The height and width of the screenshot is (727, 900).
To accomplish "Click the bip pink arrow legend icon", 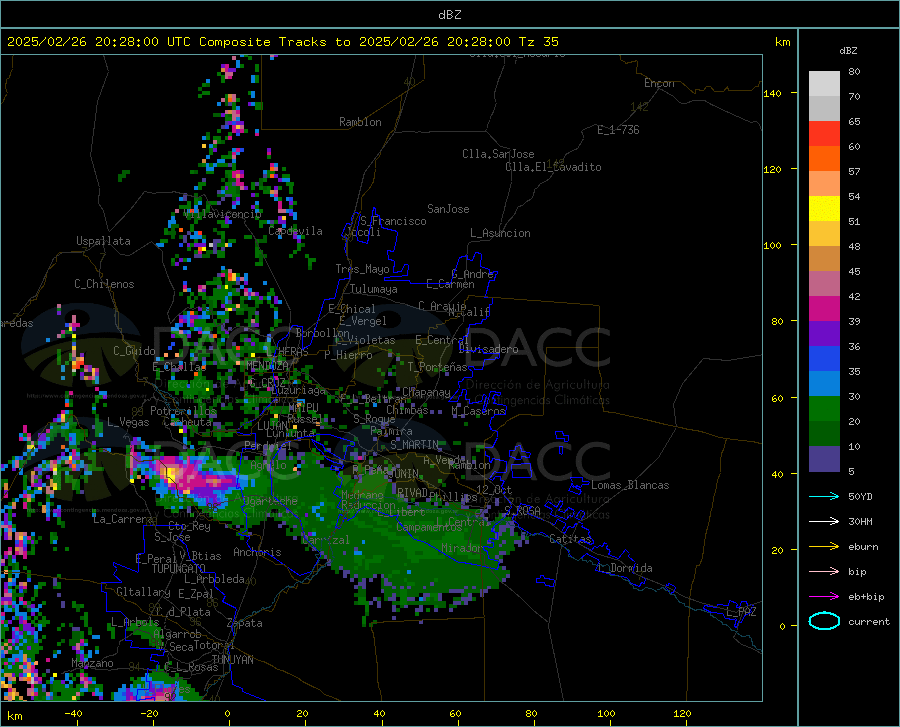I will [824, 572].
